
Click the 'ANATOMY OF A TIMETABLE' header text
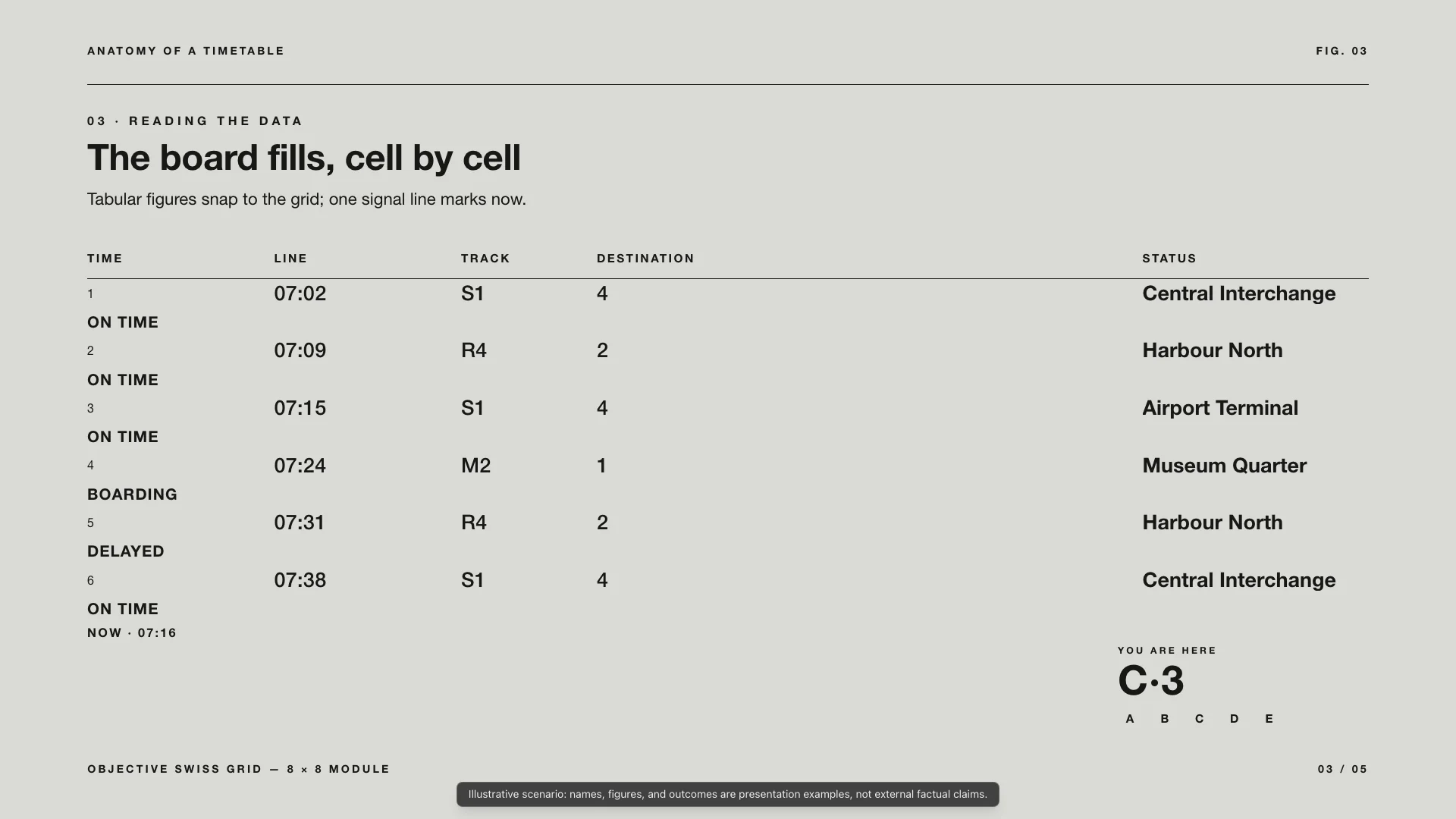[186, 51]
